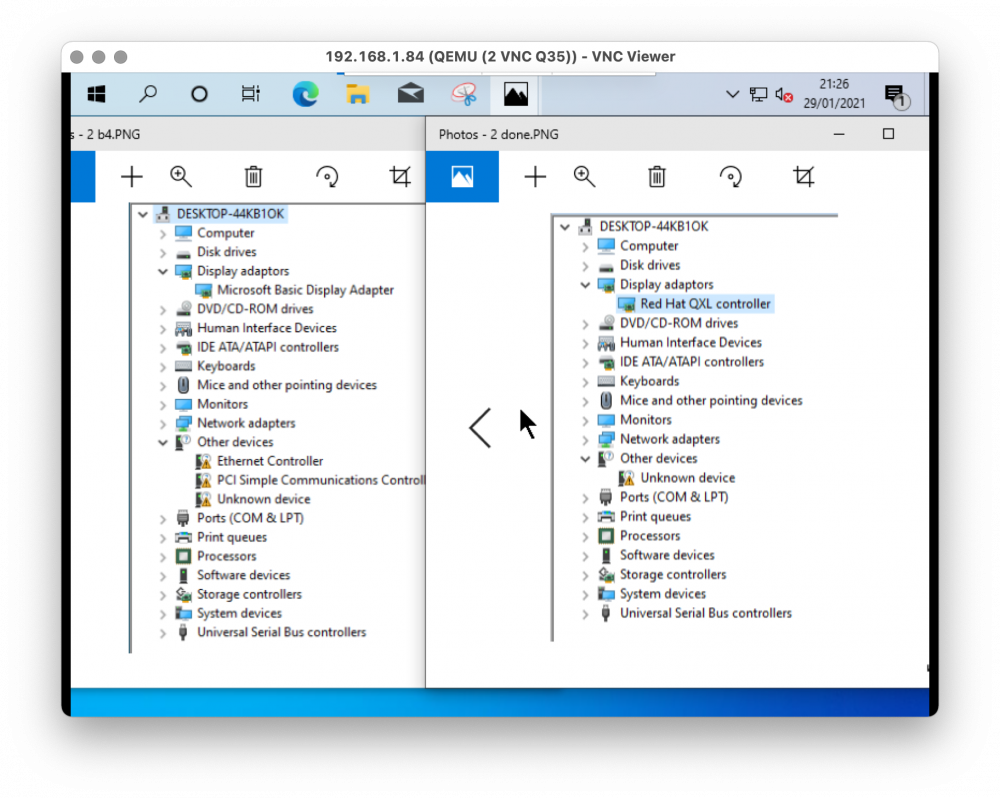This screenshot has height=798, width=1000.
Task: Collapse DESKTOP-44KB1OK root chevron in 2 b4.PNG image
Action: click(x=143, y=214)
